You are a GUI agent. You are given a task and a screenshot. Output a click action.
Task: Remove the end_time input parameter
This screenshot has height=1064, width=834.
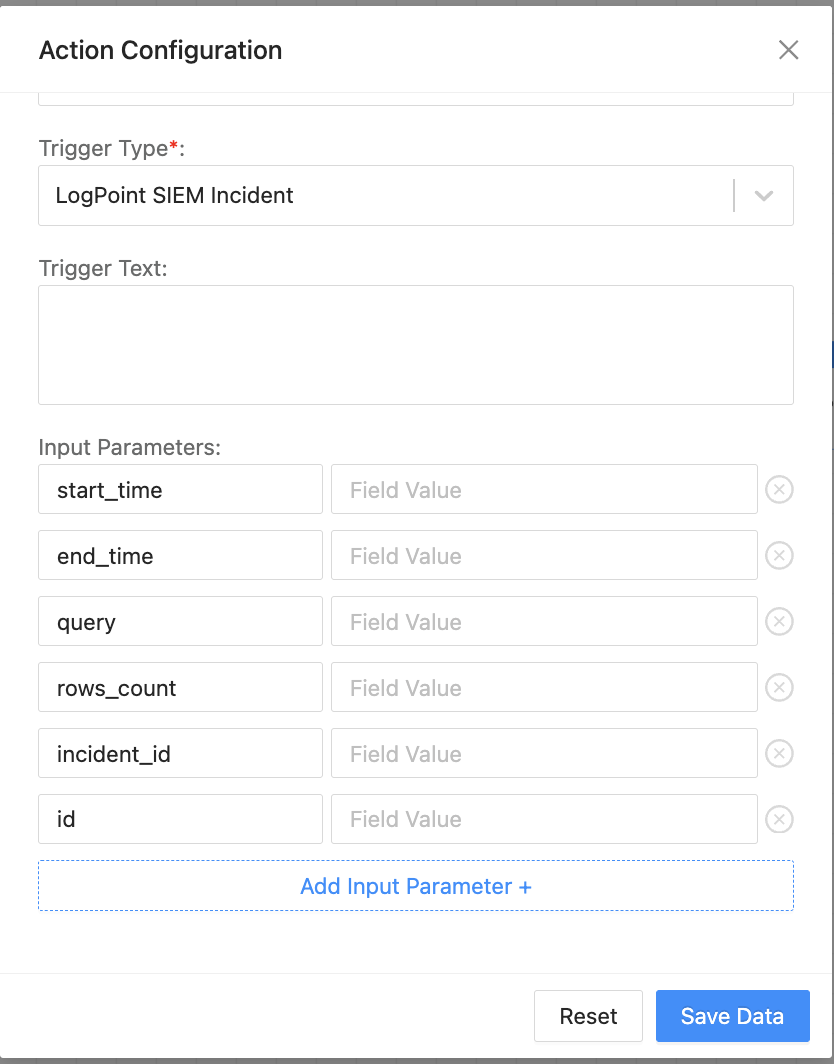[x=779, y=556]
